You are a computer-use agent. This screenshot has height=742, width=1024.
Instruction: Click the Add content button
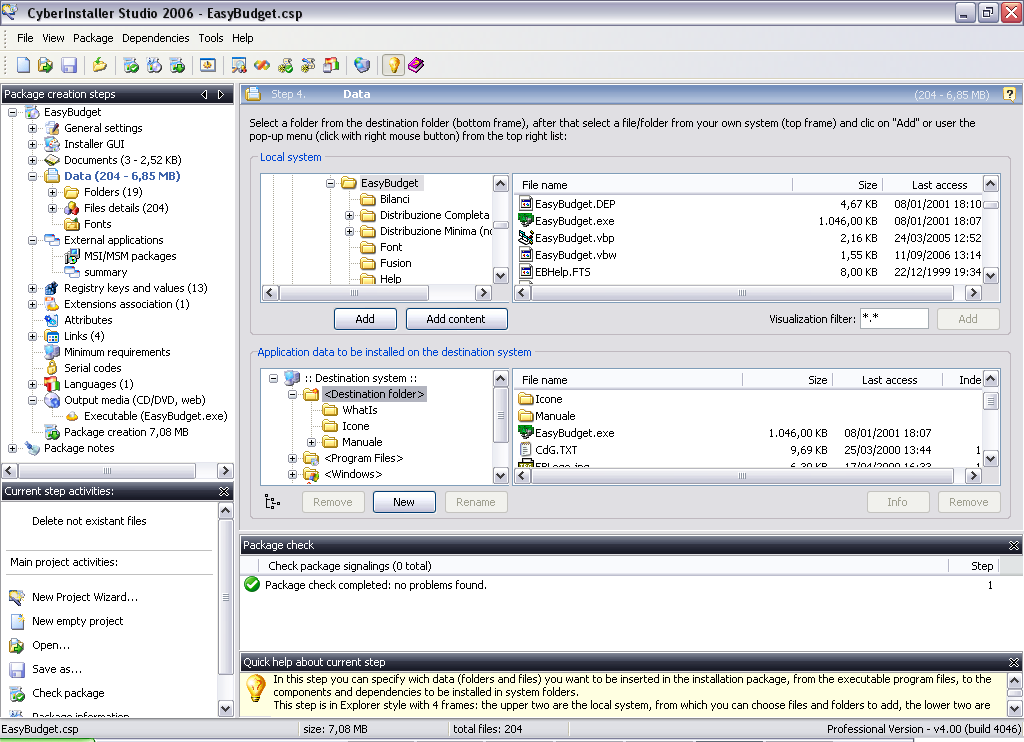(x=456, y=319)
